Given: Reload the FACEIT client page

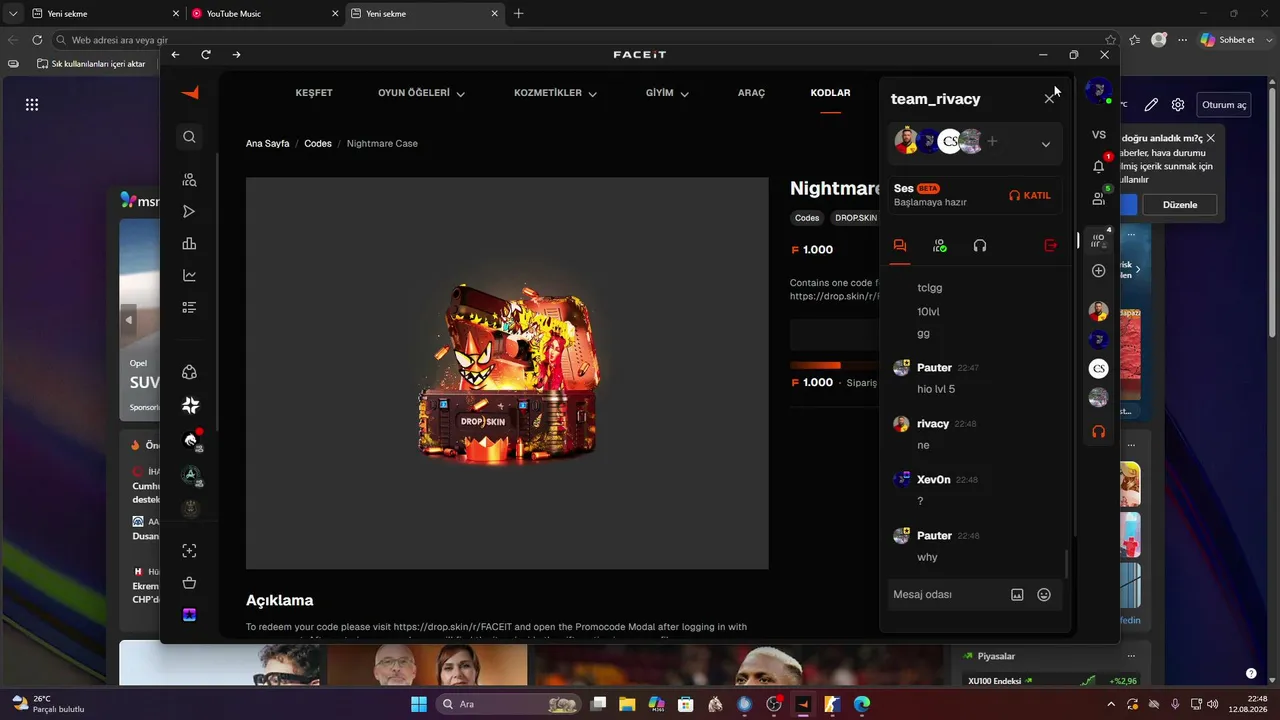Looking at the screenshot, I should [x=206, y=54].
